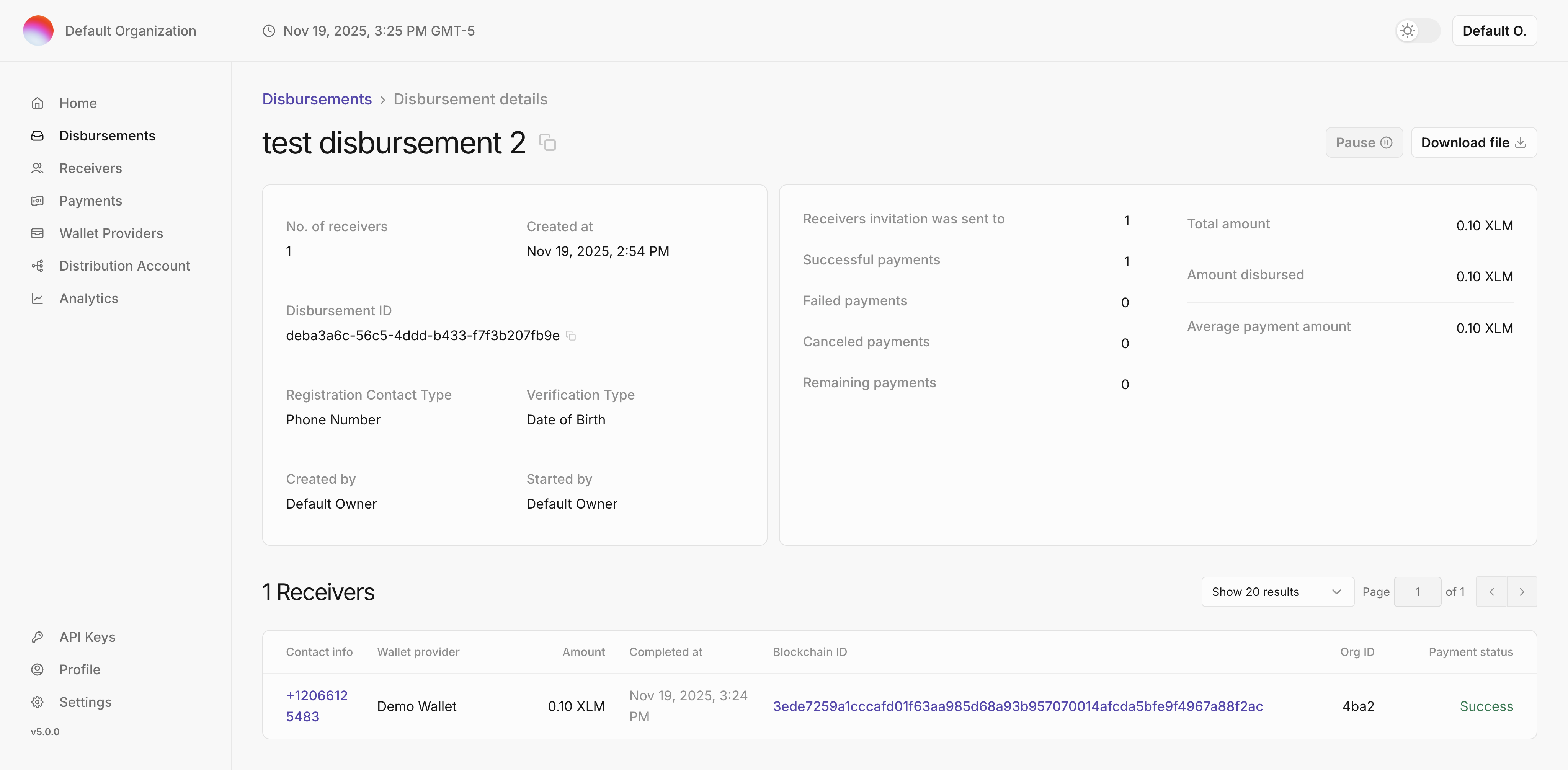Copy the disbursement name using the copy icon

click(547, 142)
